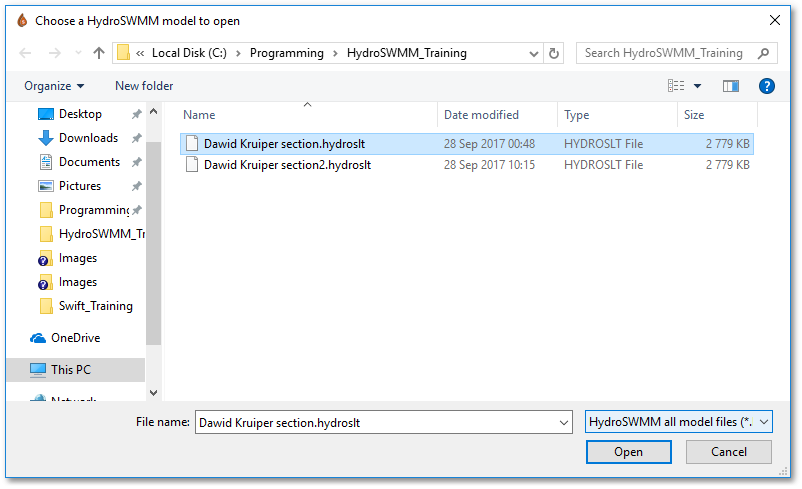Click the date 28 Sep 2017 10:15
This screenshot has width=802, height=489.
489,165
